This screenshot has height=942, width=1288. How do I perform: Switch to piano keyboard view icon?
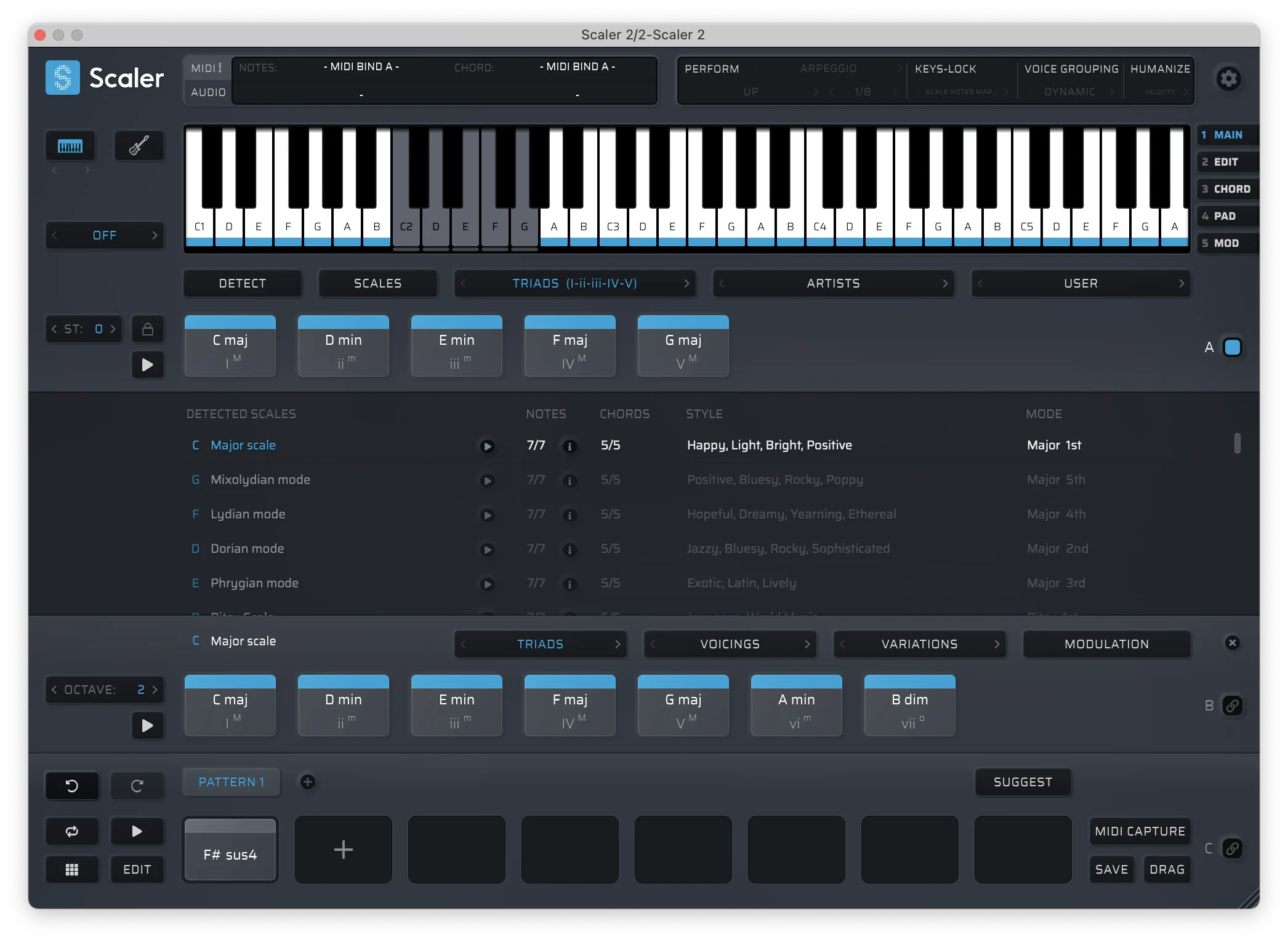point(70,146)
